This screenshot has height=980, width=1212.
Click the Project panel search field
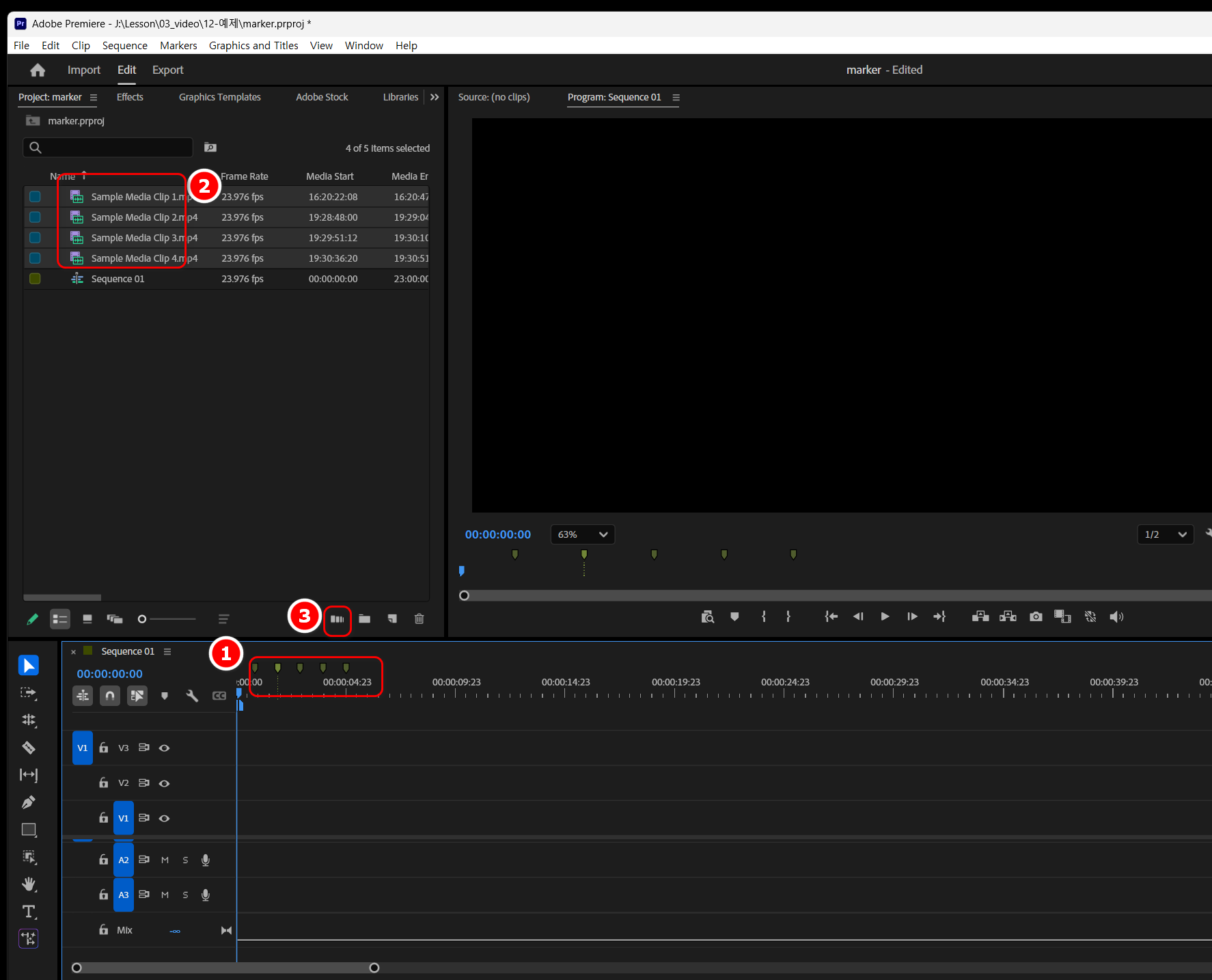pos(108,148)
